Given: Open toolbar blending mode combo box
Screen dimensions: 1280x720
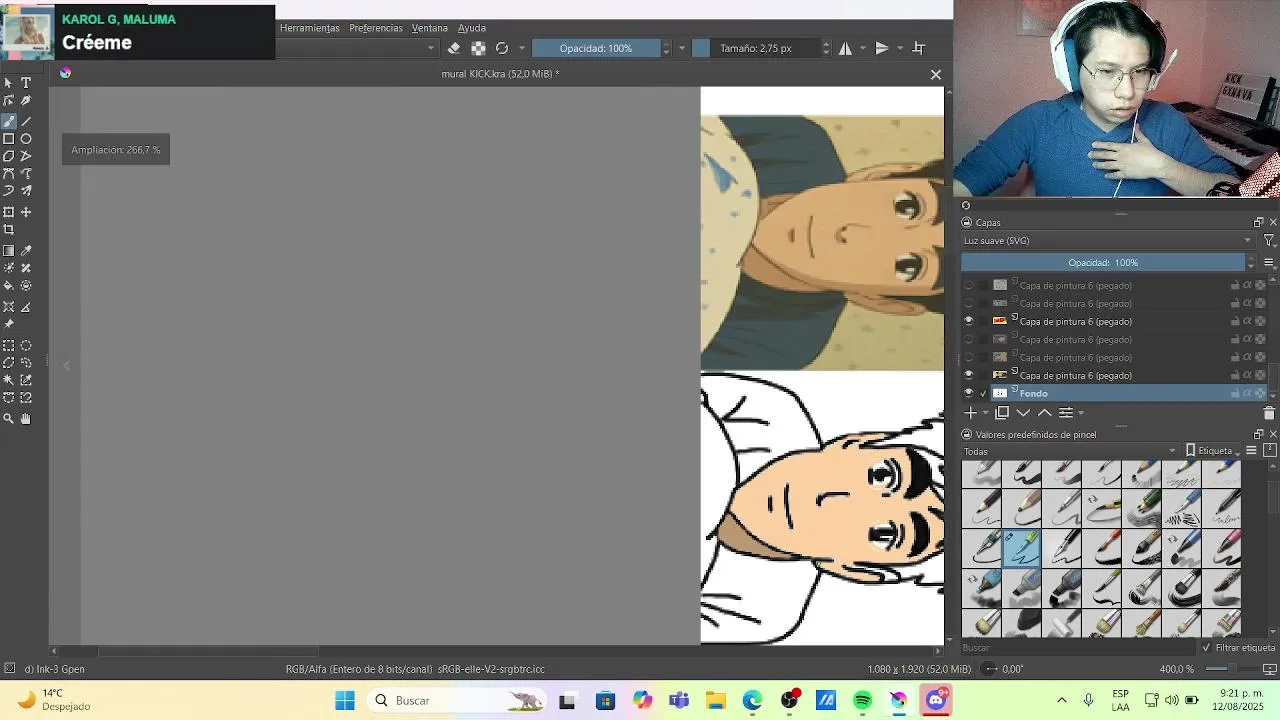Looking at the screenshot, I should (x=358, y=48).
